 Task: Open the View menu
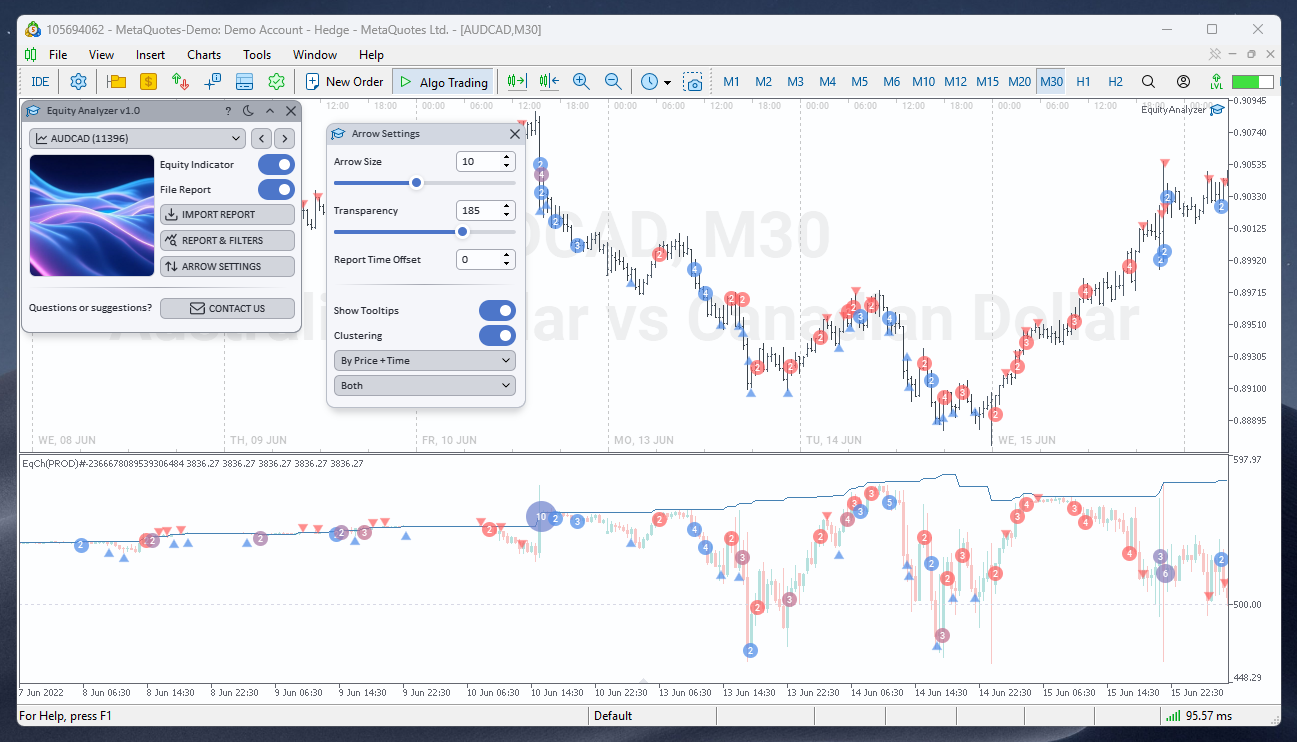point(101,55)
